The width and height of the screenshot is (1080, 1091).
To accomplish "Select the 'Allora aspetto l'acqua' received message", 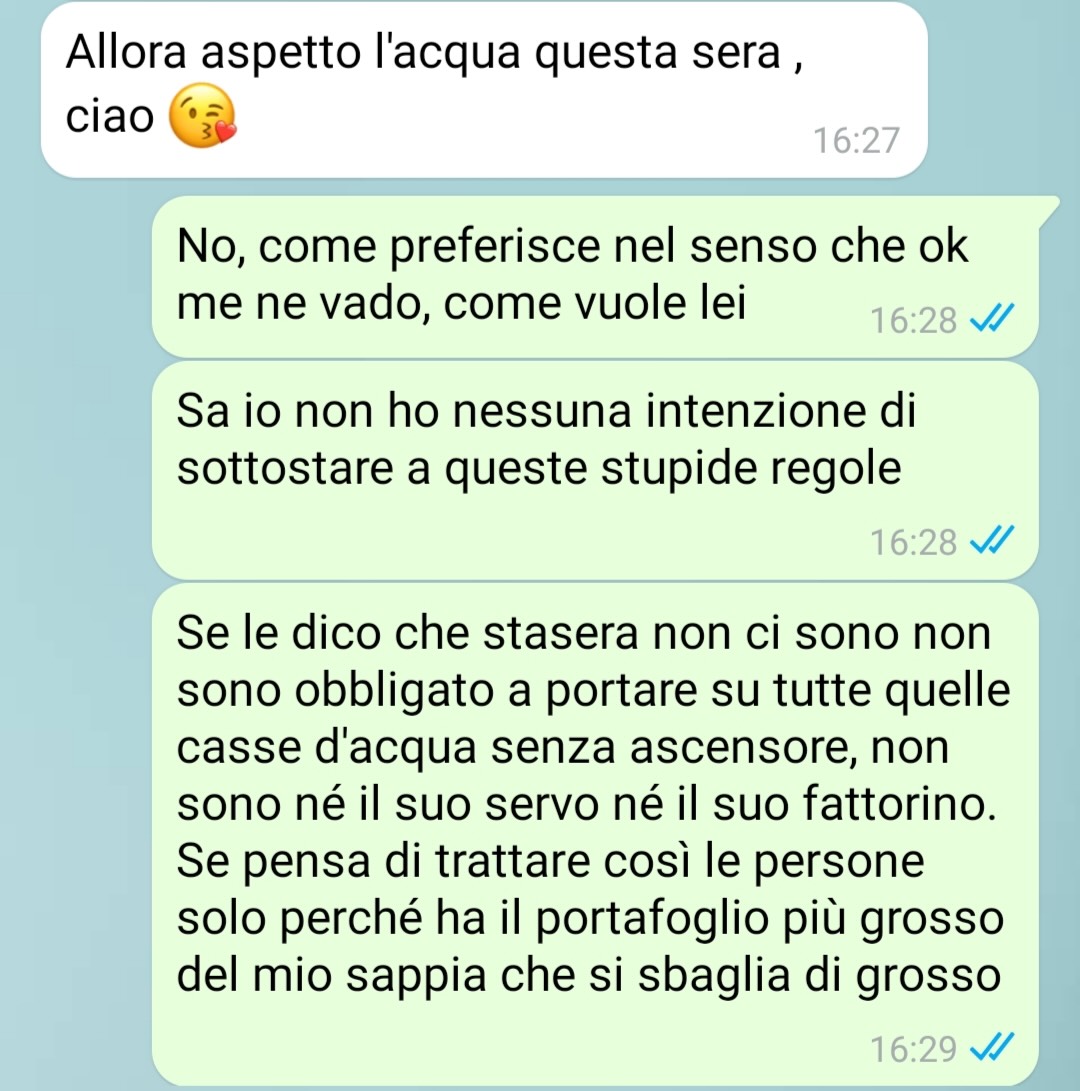I will click(x=484, y=90).
